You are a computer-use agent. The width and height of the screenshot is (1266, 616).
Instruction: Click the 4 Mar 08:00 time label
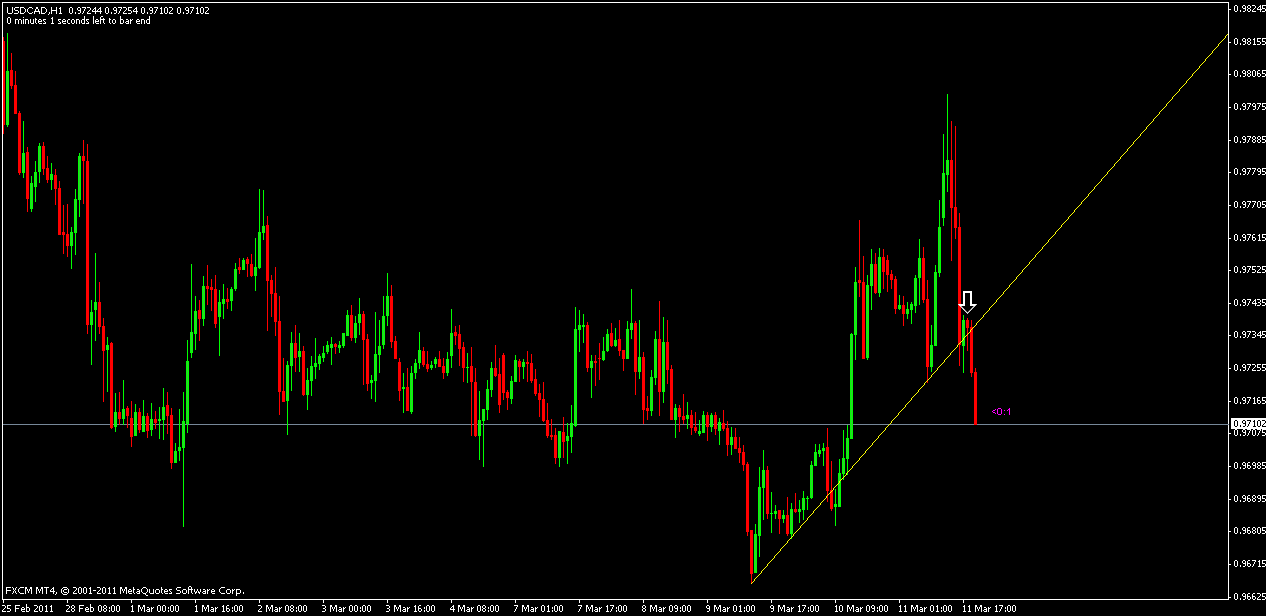tap(473, 608)
